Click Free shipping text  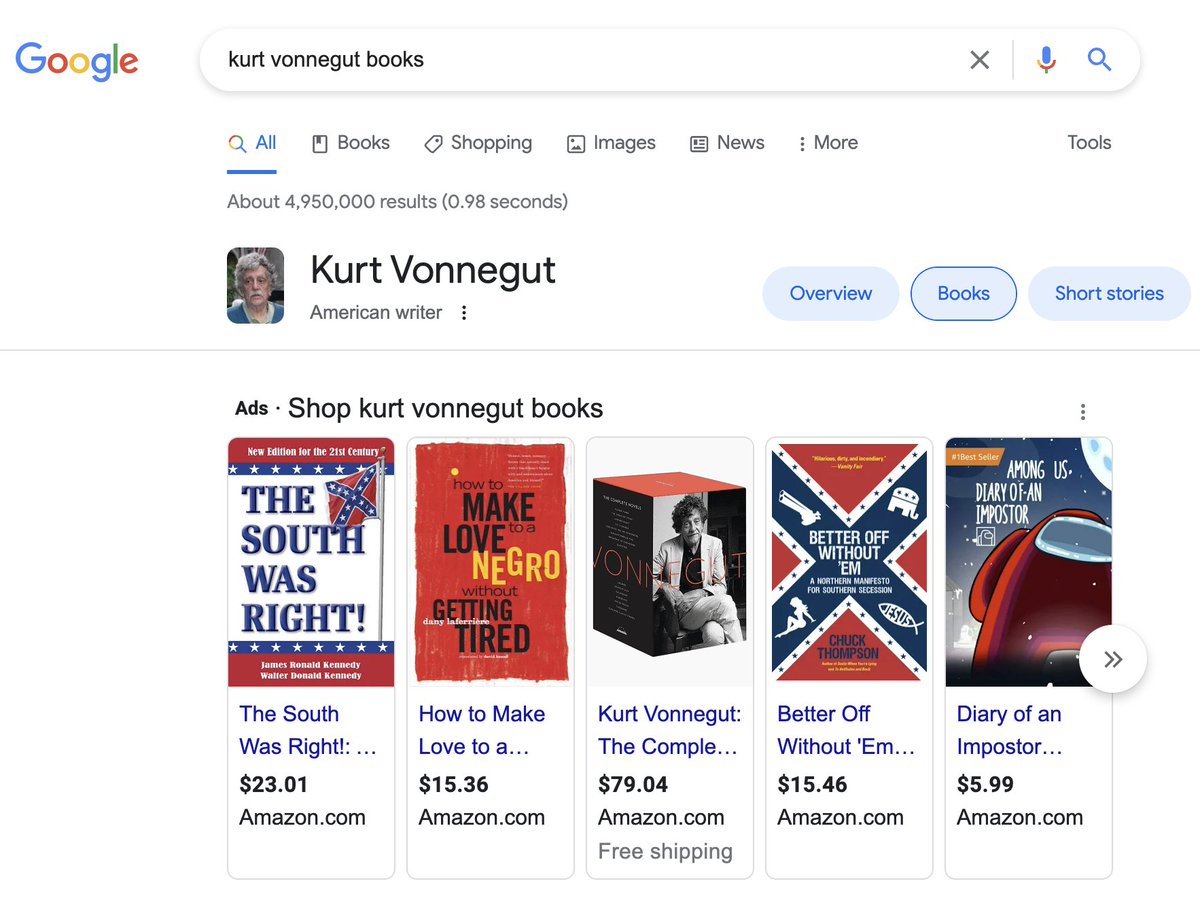pyautogui.click(x=665, y=852)
